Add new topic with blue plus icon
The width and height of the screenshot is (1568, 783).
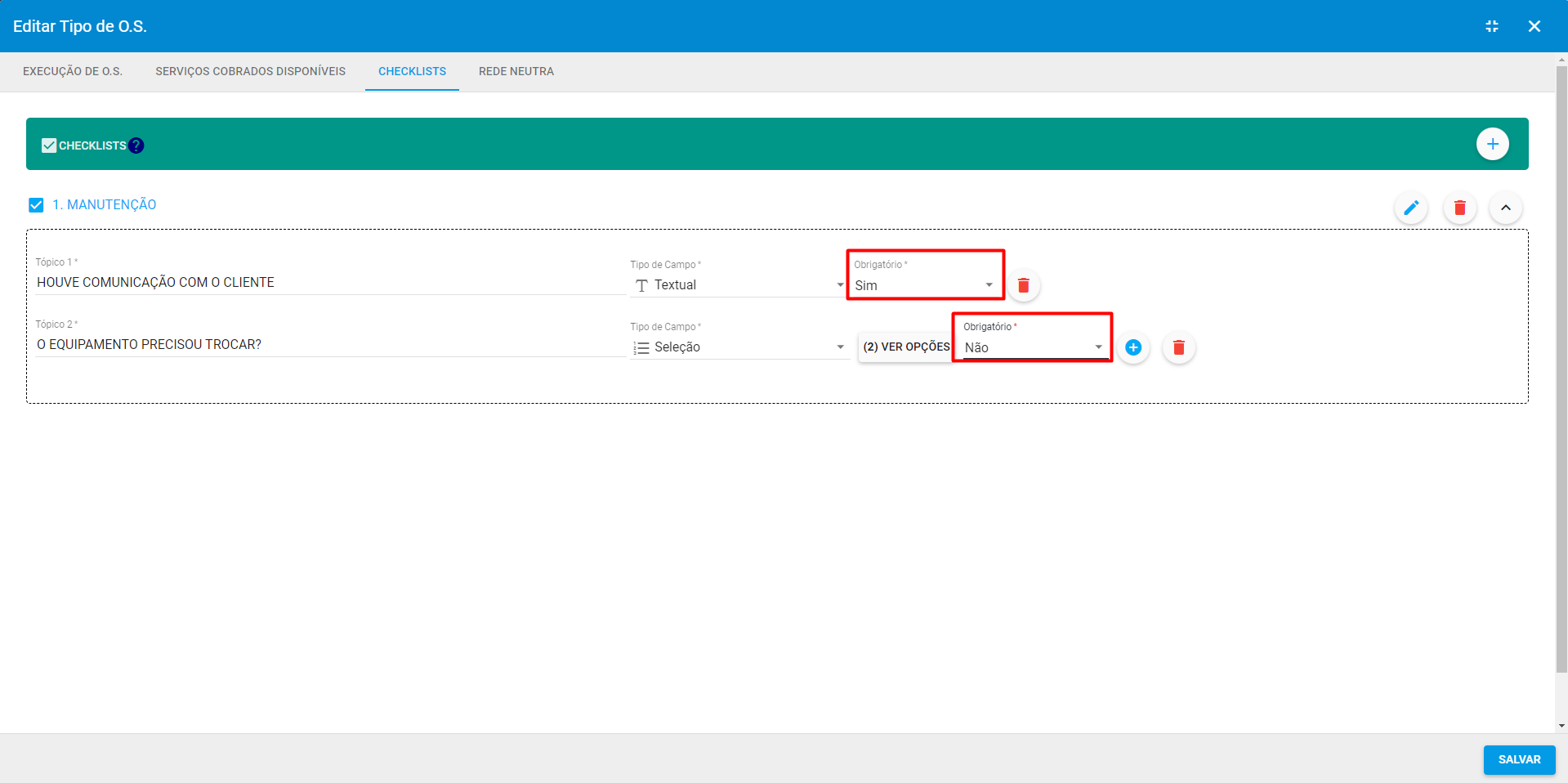pyautogui.click(x=1133, y=347)
